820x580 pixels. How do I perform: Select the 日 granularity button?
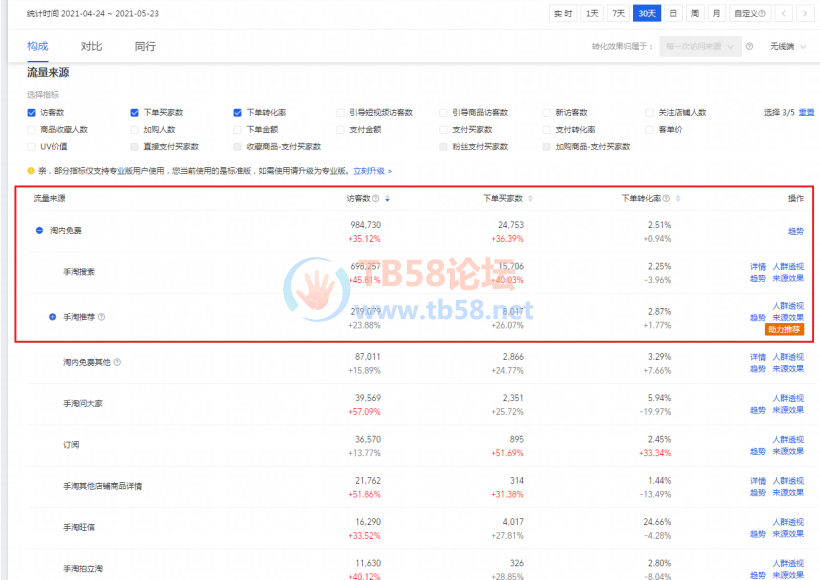(x=674, y=14)
